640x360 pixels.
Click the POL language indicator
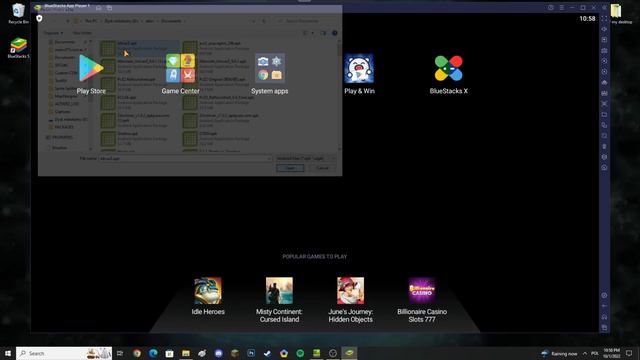[x=595, y=353]
